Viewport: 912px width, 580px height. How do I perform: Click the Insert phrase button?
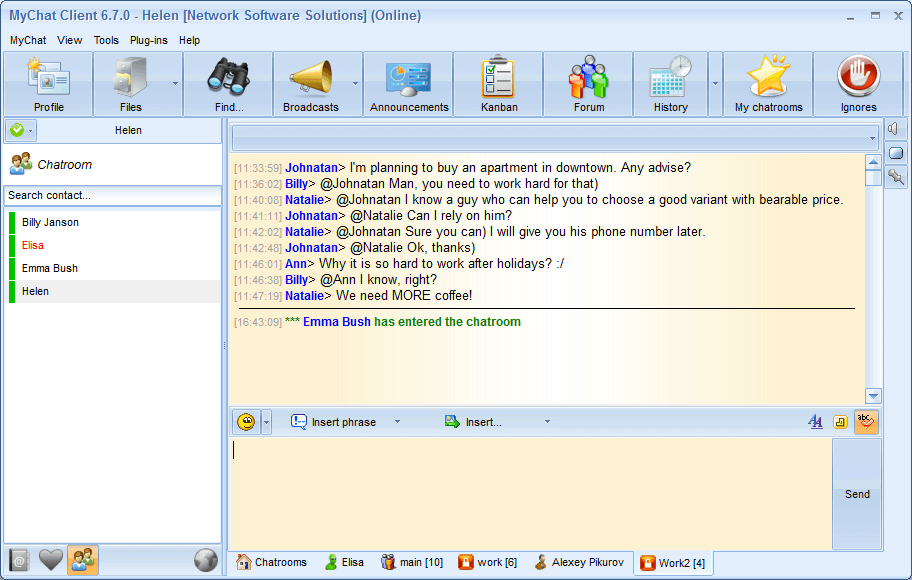click(x=333, y=422)
